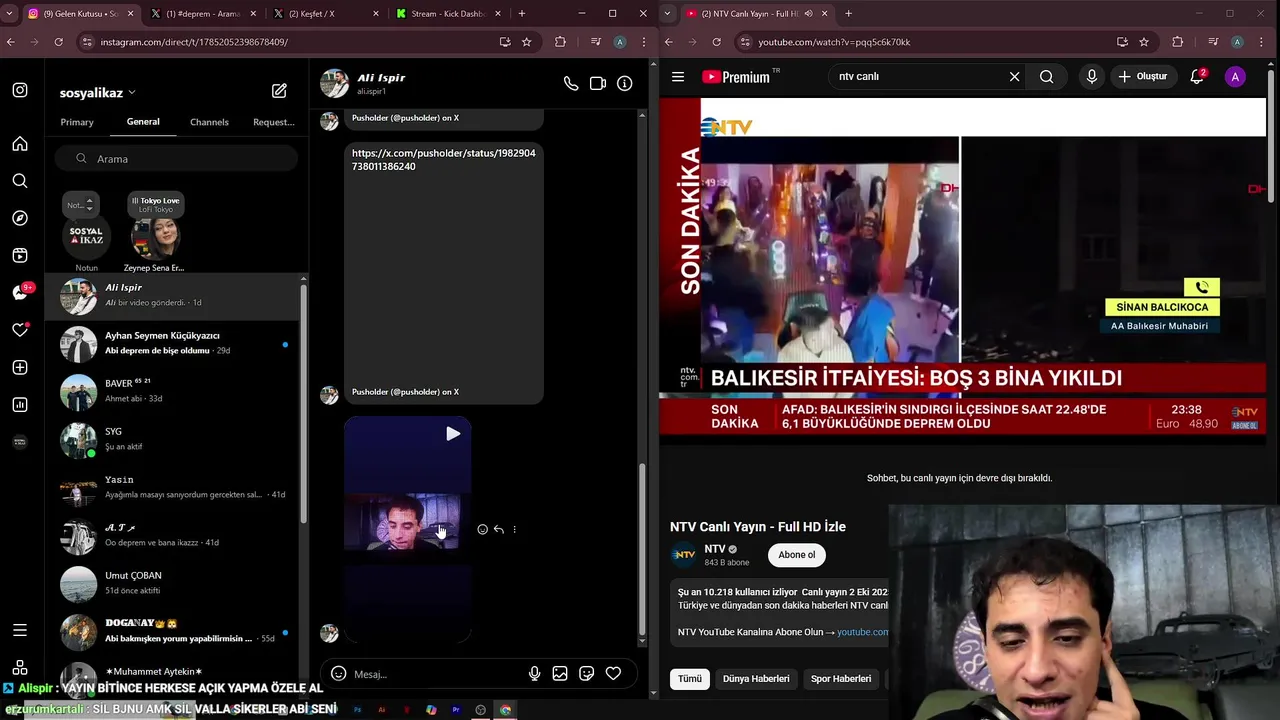This screenshot has width=1280, height=720.
Task: Open the NTV channel name link
Action: pos(715,549)
